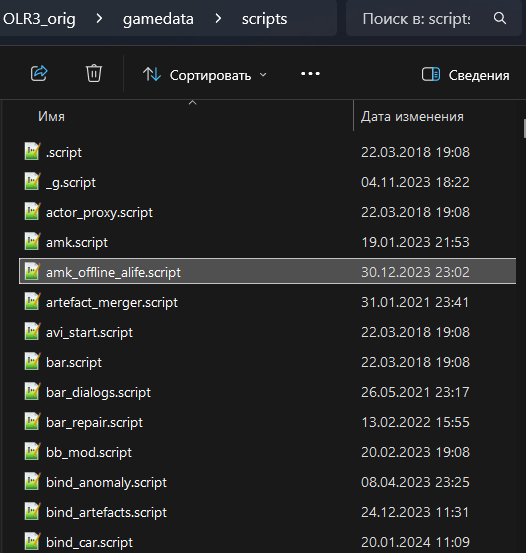Sort by the Имя column header
The width and height of the screenshot is (526, 553).
tap(51, 116)
